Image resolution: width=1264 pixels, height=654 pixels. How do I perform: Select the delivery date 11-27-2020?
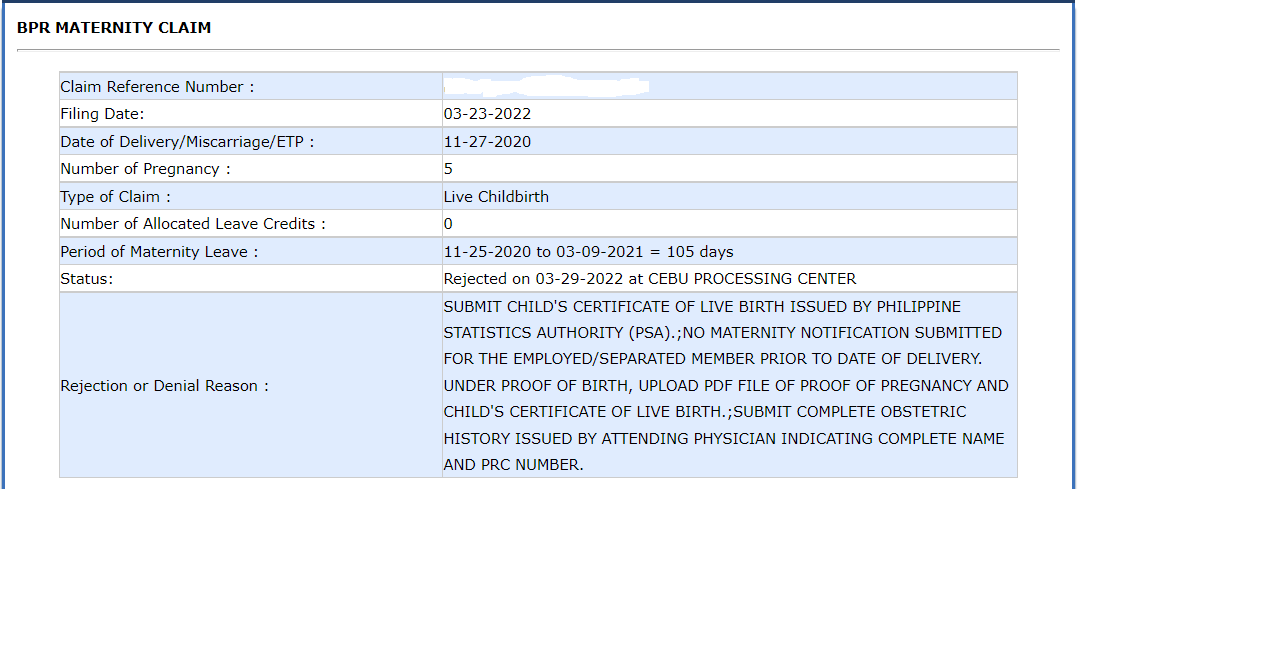487,141
